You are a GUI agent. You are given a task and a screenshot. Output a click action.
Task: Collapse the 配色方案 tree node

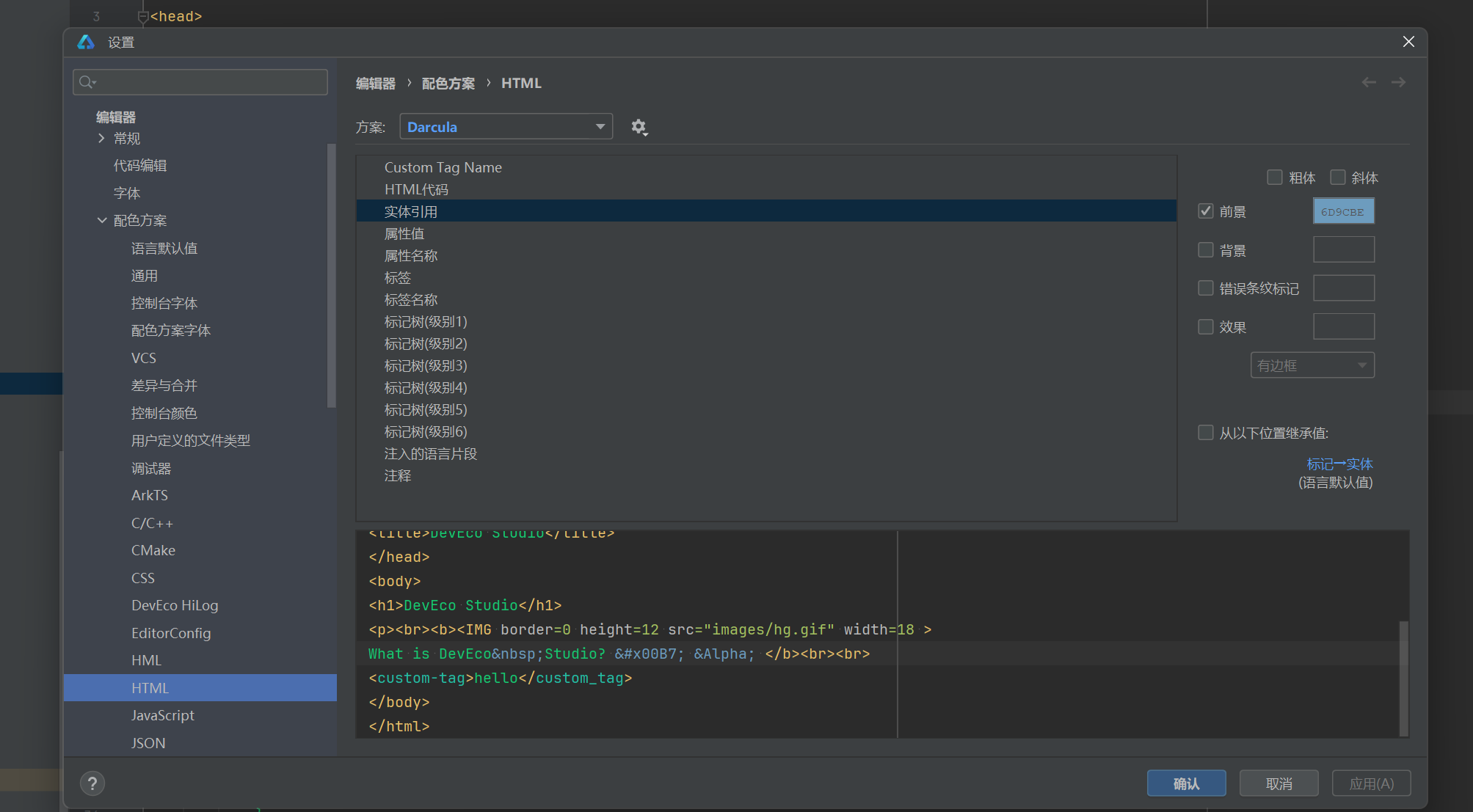coord(101,220)
